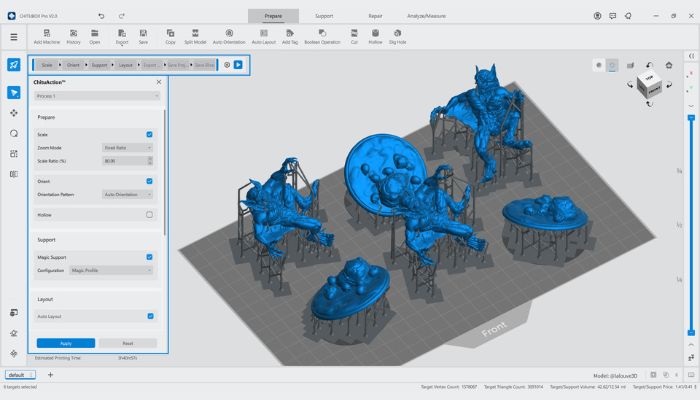Select the scale tool in left sidebar

pos(14,154)
